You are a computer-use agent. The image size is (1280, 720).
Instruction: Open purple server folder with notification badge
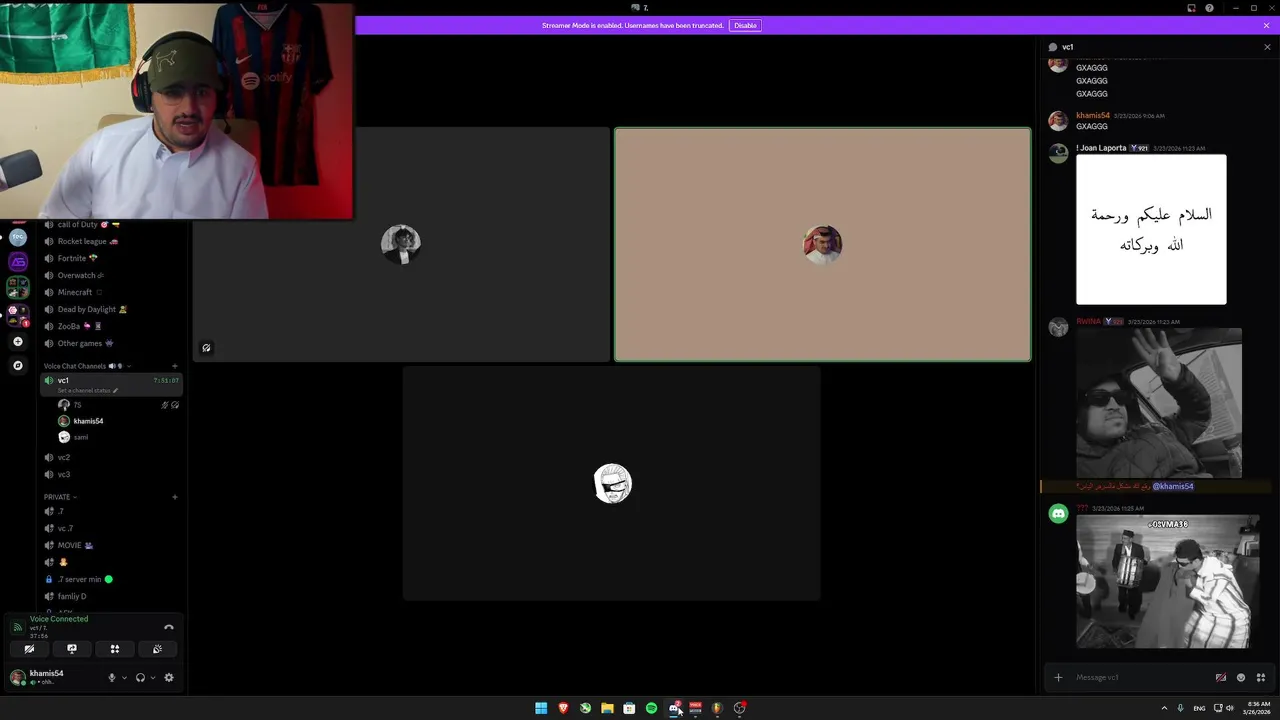(x=17, y=314)
